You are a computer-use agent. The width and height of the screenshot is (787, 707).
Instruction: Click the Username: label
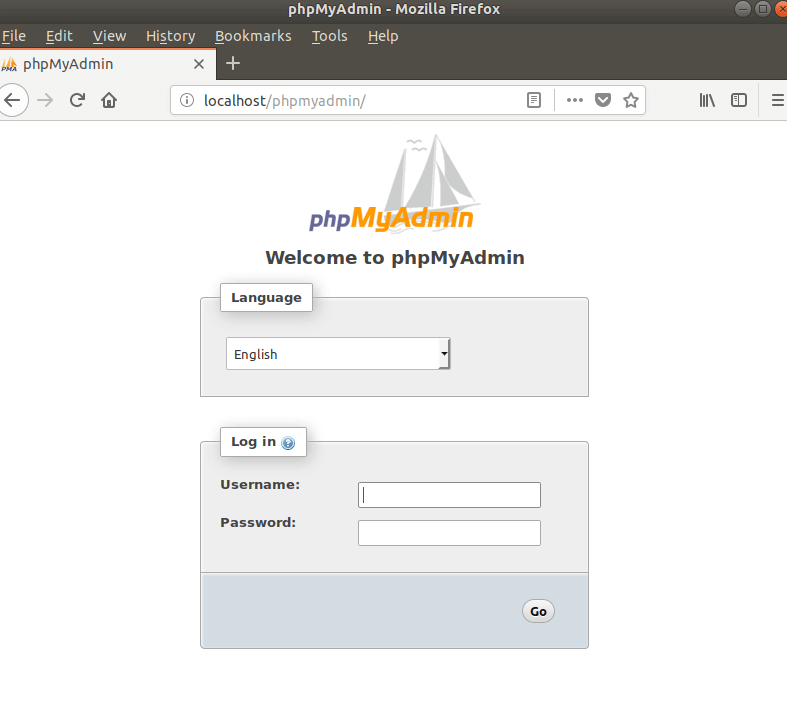tap(260, 485)
